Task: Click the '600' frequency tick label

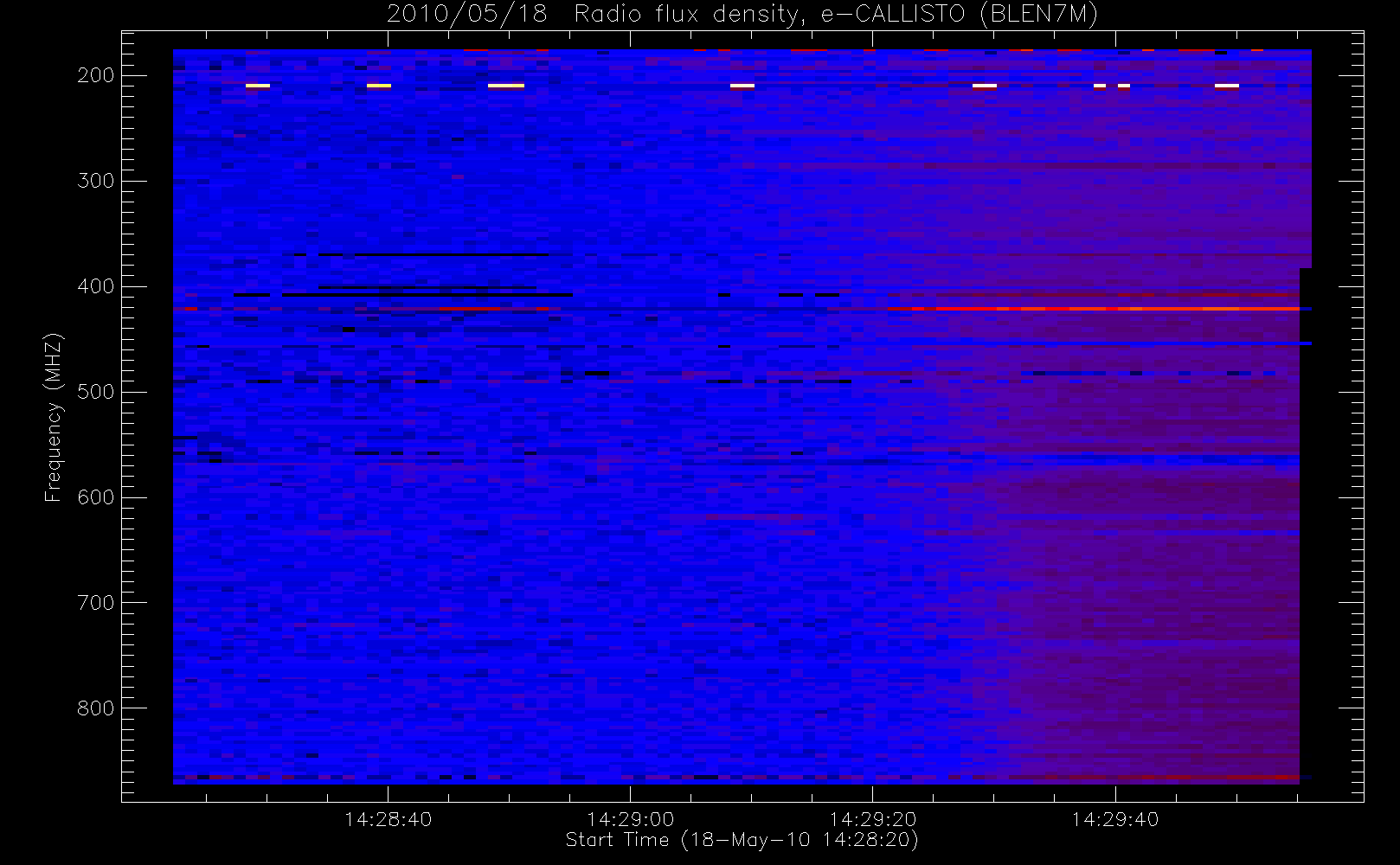Action: 95,497
